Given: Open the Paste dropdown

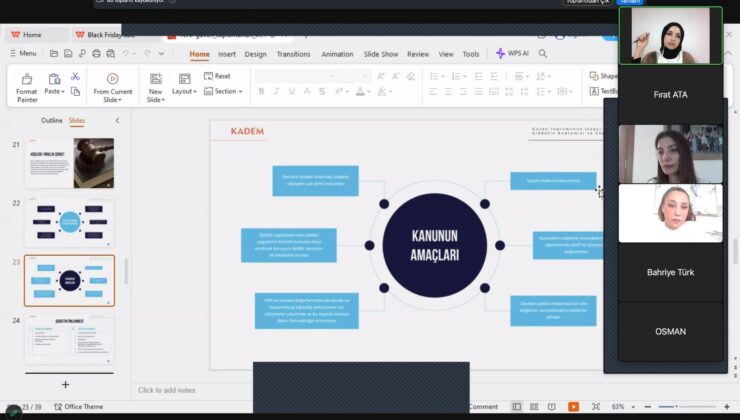Looking at the screenshot, I should [54, 91].
